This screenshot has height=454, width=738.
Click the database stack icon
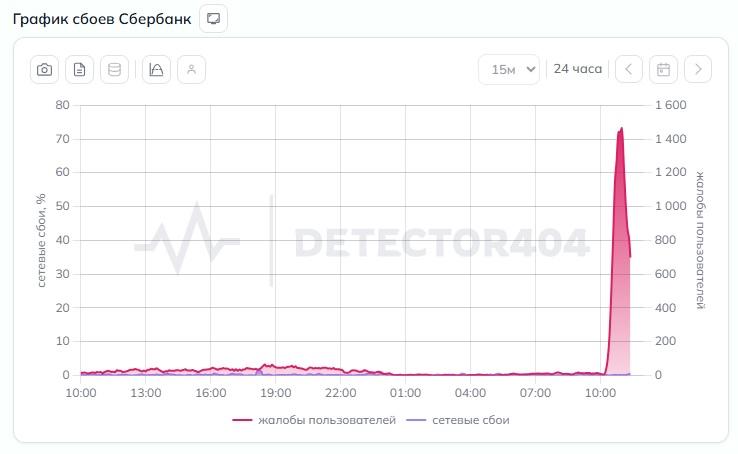114,70
